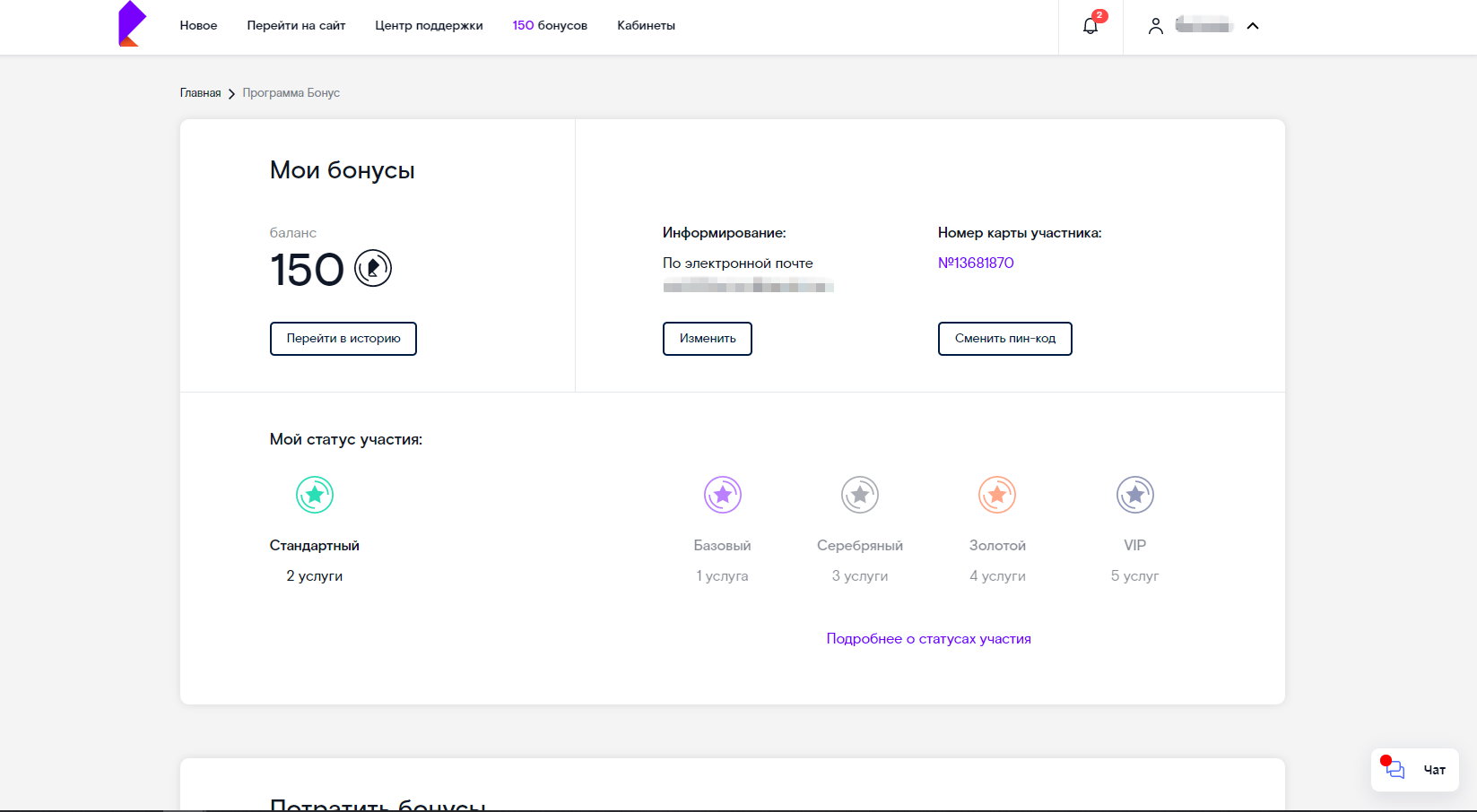Switch to the Новое menu item
The image size is (1477, 812).
198,25
